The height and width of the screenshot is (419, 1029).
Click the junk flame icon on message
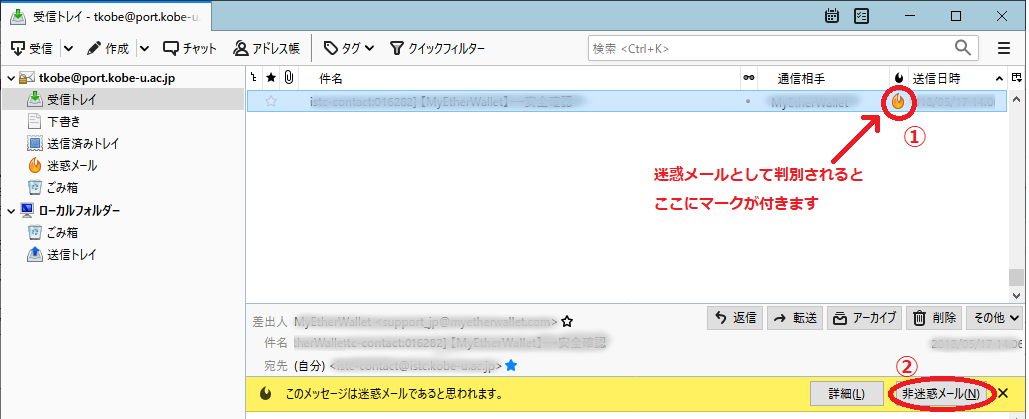click(x=899, y=101)
